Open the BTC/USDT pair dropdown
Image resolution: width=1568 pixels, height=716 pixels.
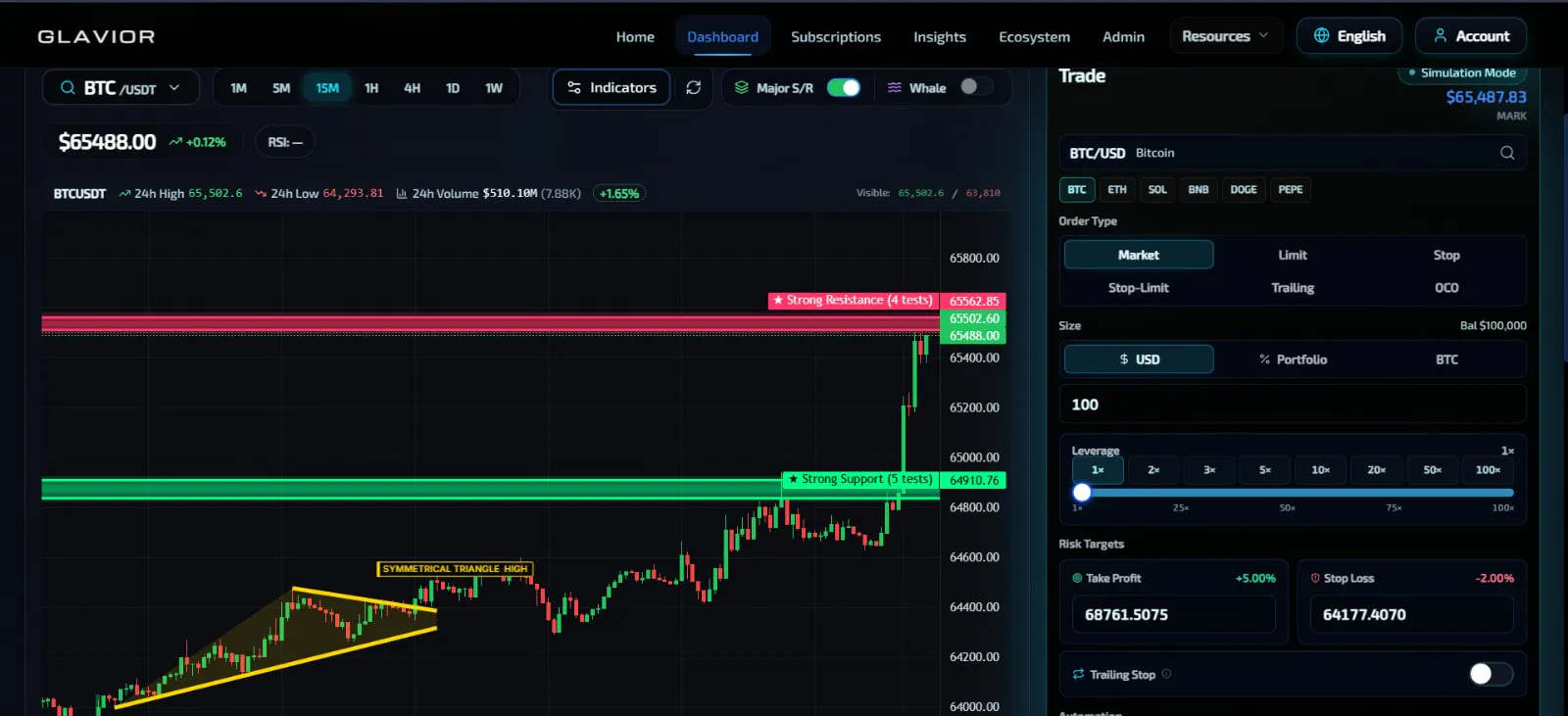click(121, 88)
